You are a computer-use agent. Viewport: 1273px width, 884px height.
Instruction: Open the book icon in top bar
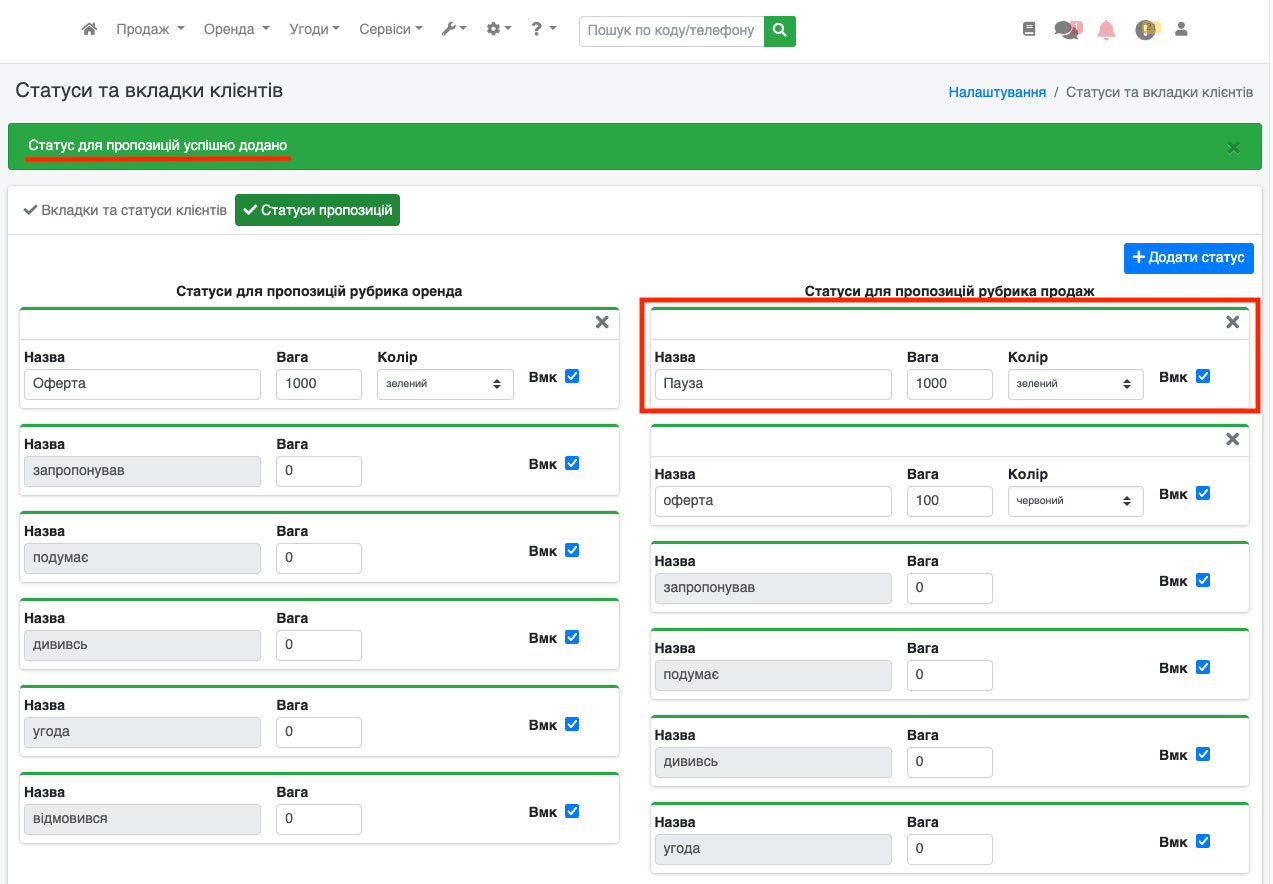point(1029,30)
